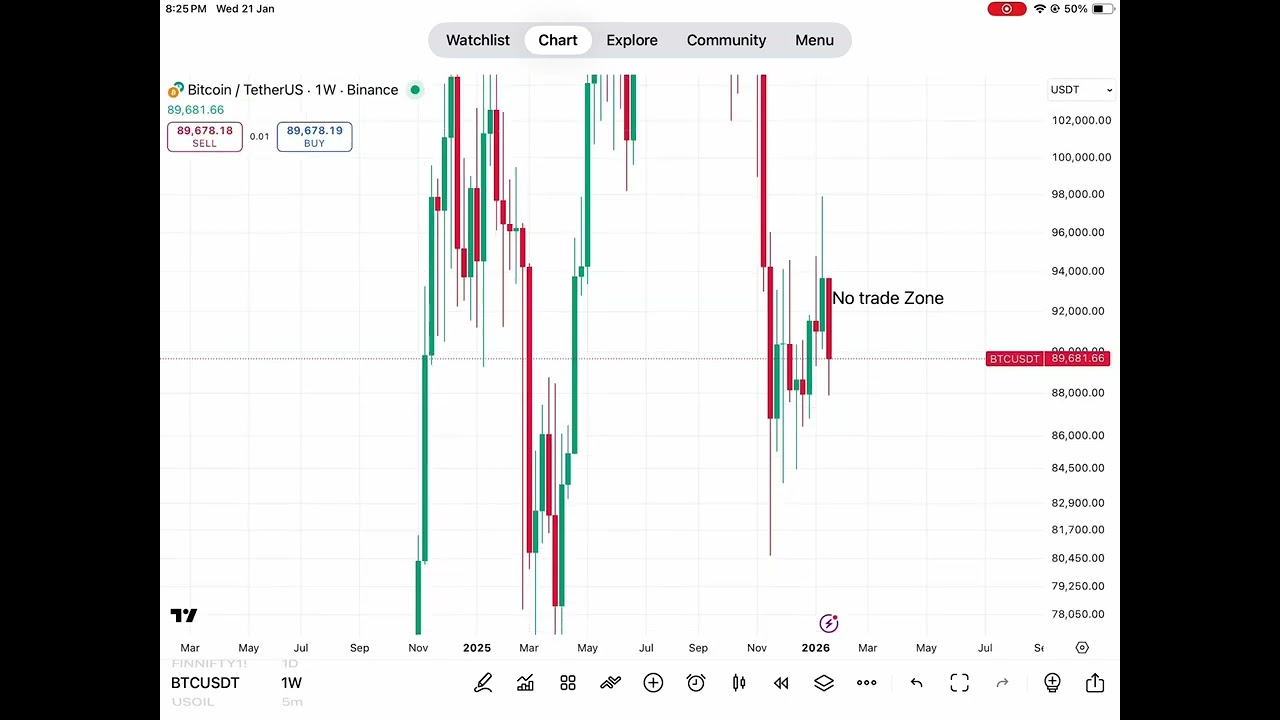Select the No trade Zone text annotation
The width and height of the screenshot is (1280, 720).
click(888, 298)
